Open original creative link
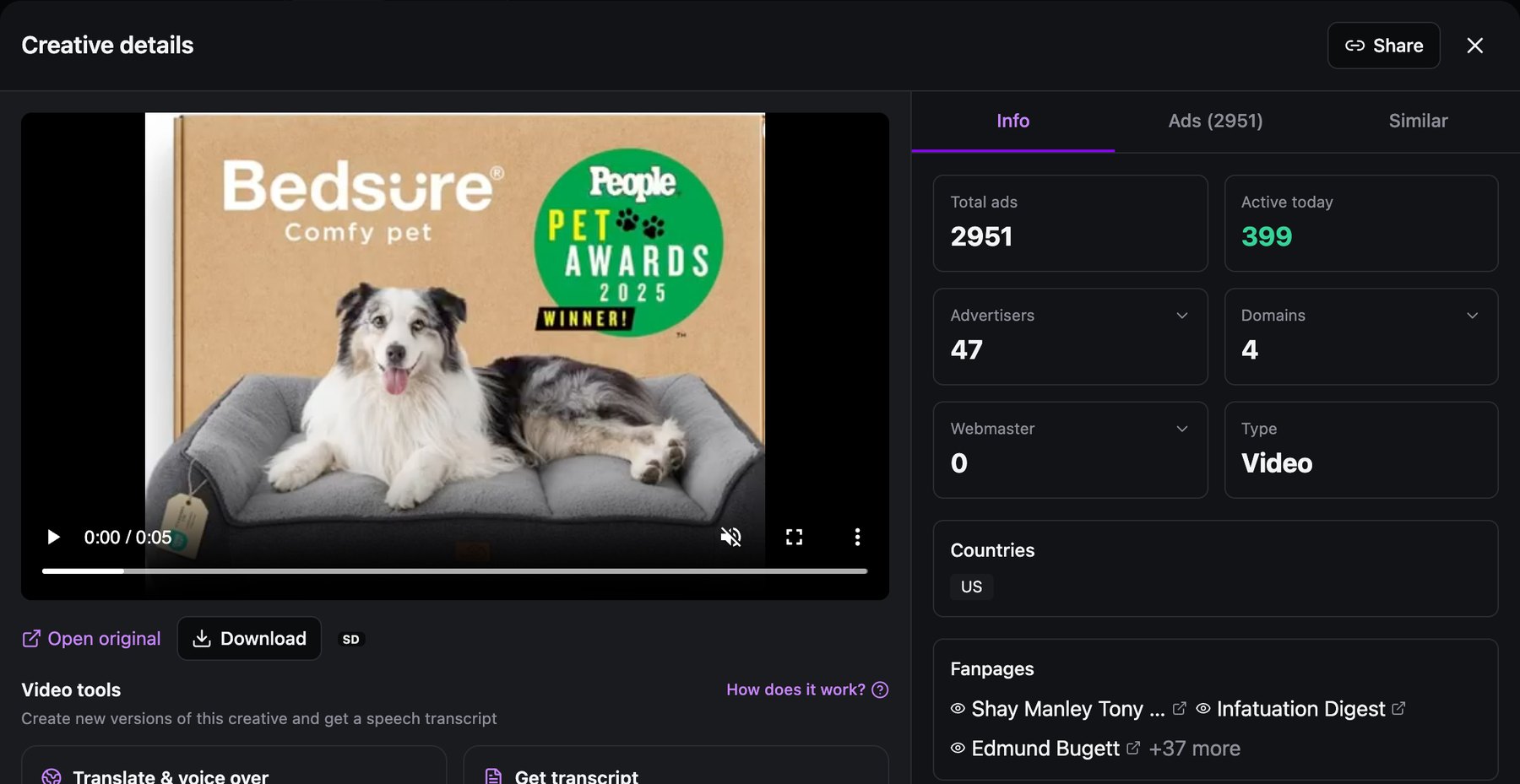This screenshot has height=784, width=1520. (91, 639)
